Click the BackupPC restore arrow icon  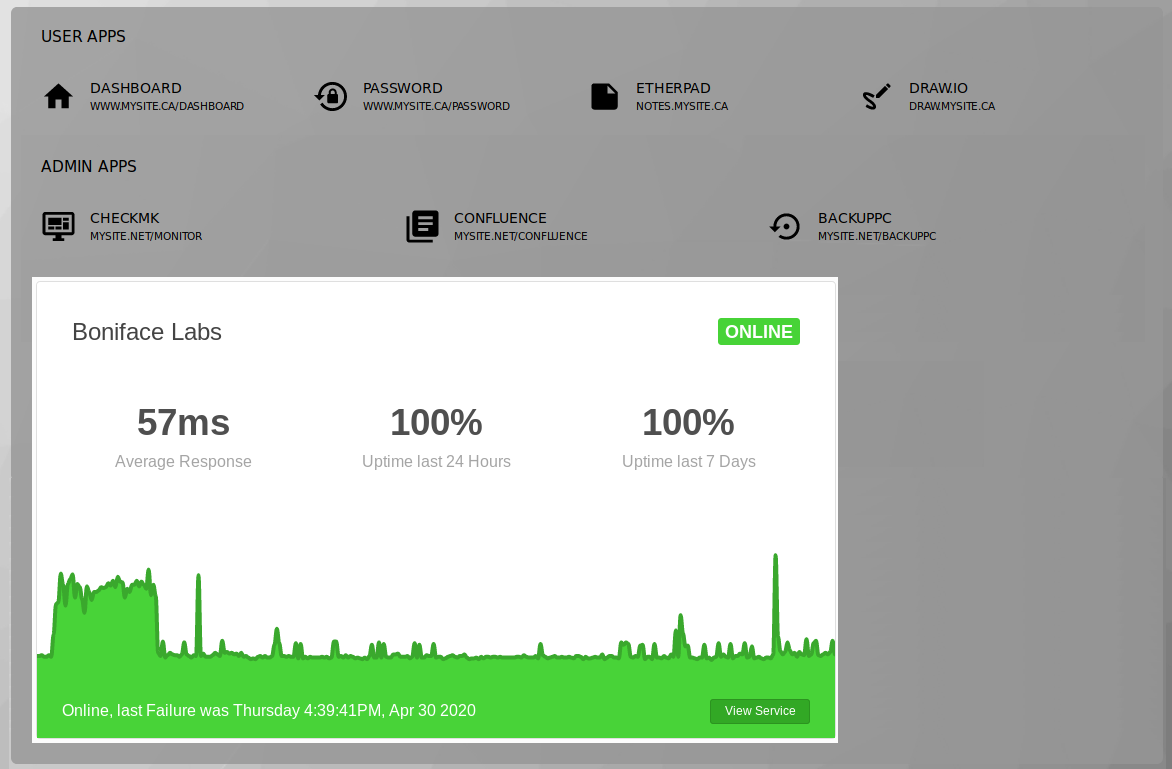[x=785, y=226]
